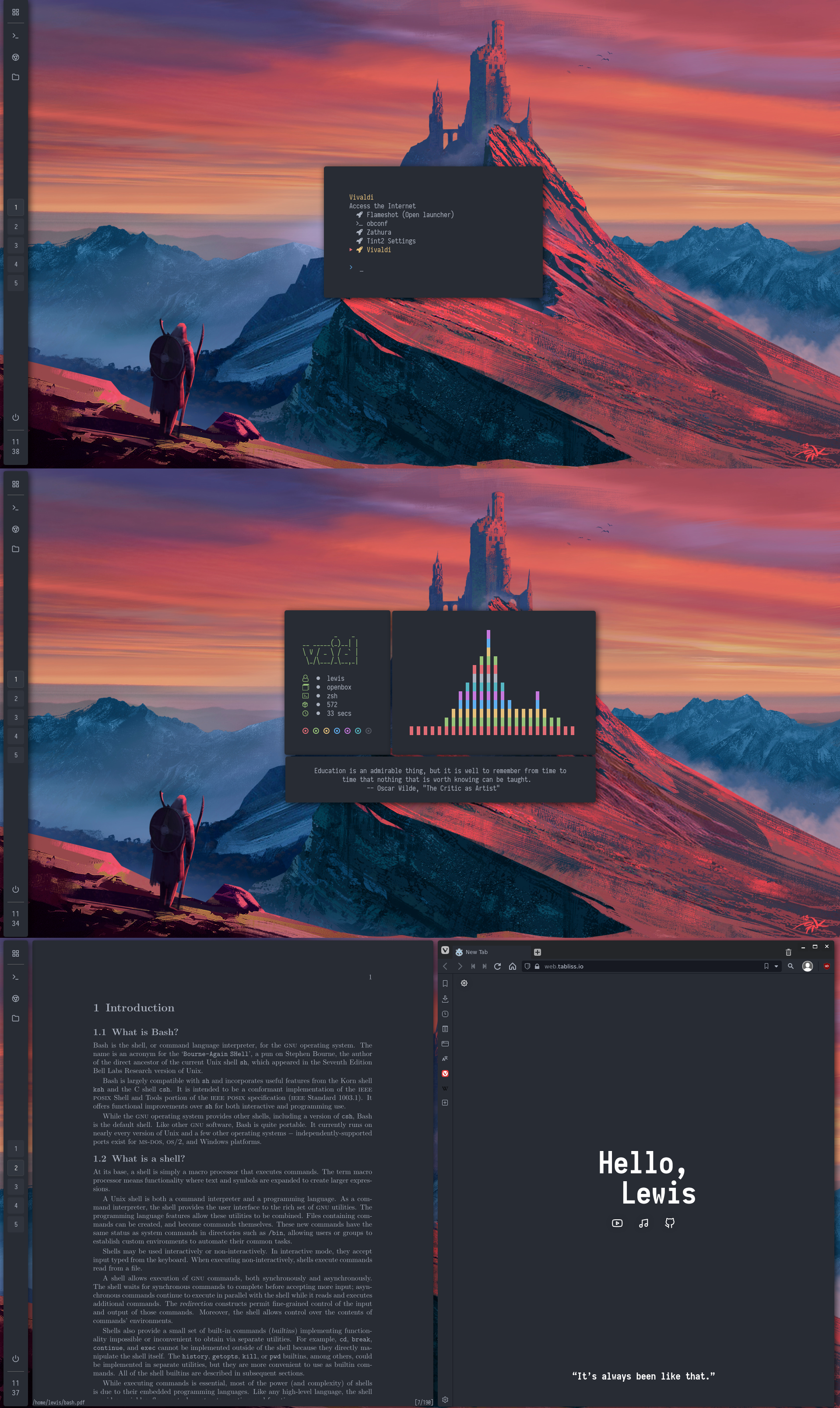
Task: Open file manager on panel showing 11 38
Action: (x=16, y=77)
